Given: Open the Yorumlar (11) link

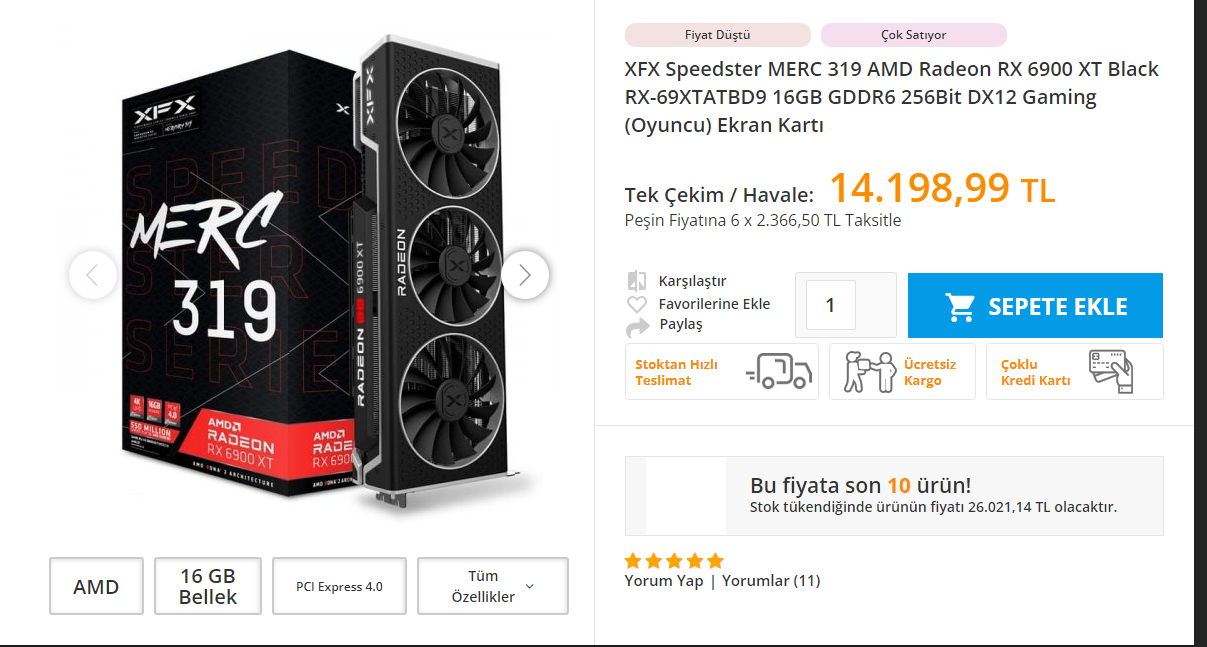Looking at the screenshot, I should pos(771,581).
